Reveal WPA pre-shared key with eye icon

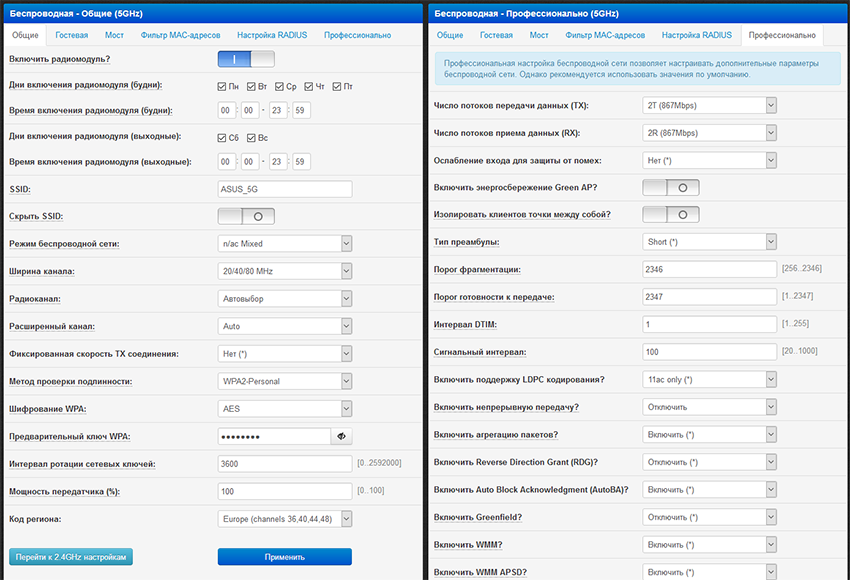(342, 436)
